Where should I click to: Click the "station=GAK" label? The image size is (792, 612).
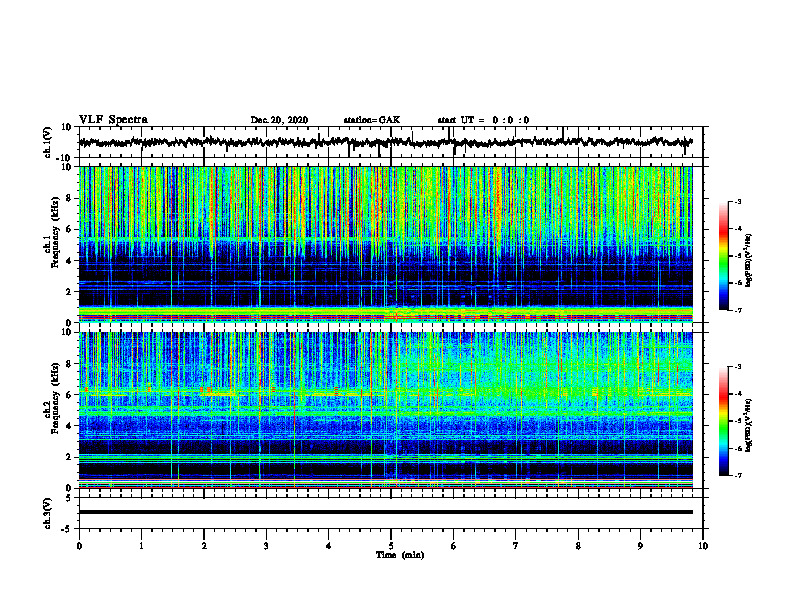(x=372, y=120)
